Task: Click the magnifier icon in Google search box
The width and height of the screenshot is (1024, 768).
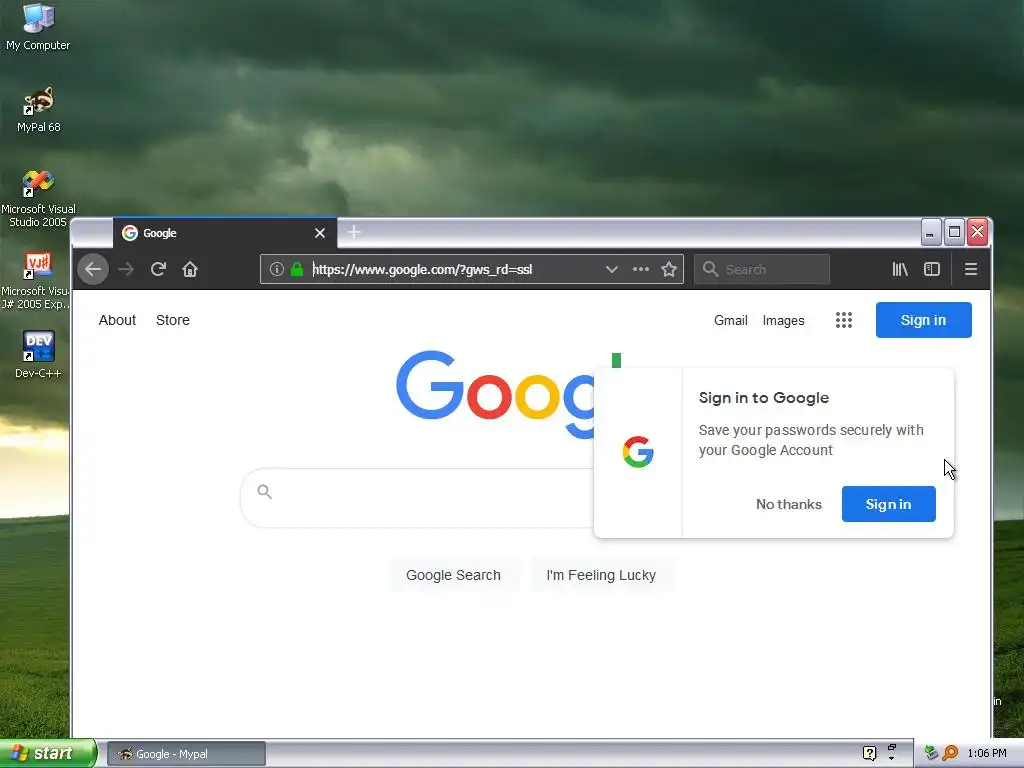Action: pos(264,491)
